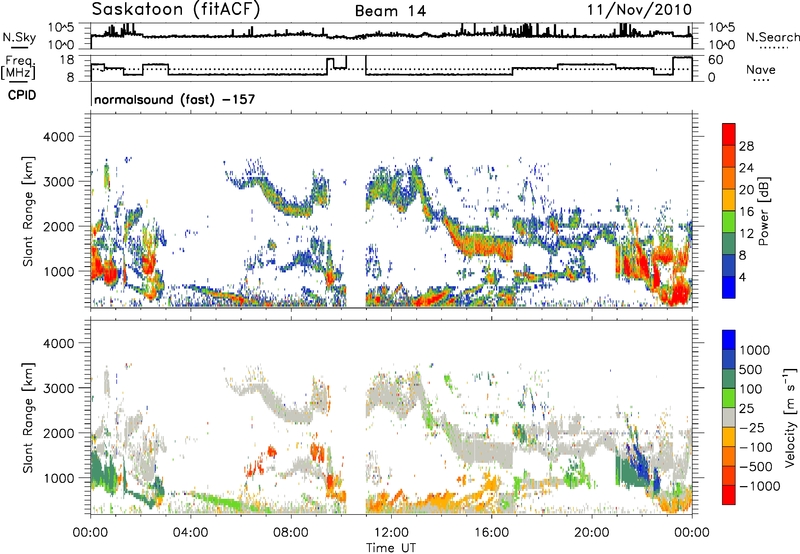Click the 12:00 time axis tick label
800x554 pixels.
coord(391,533)
